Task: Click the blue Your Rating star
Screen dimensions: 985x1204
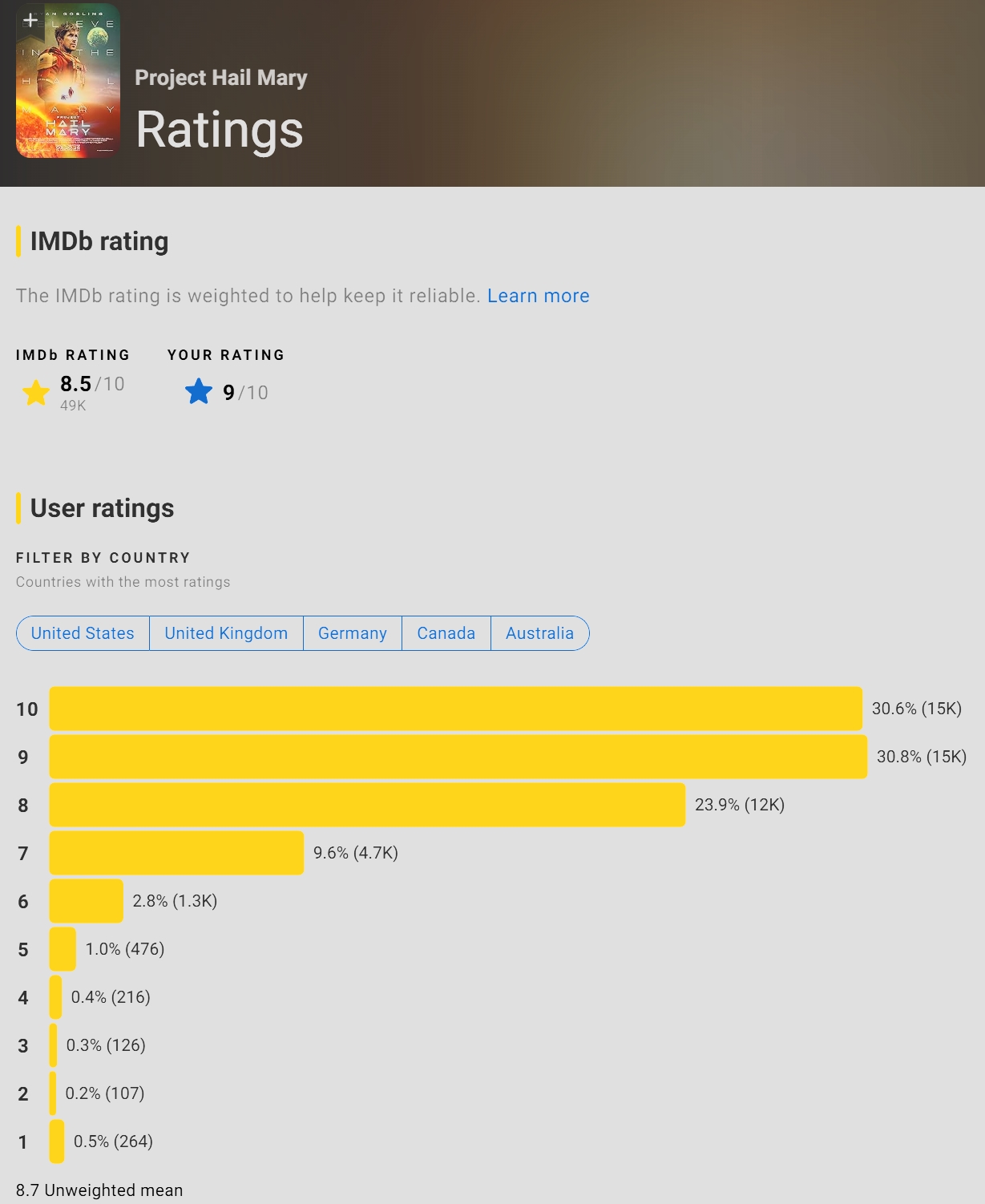Action: click(x=199, y=392)
